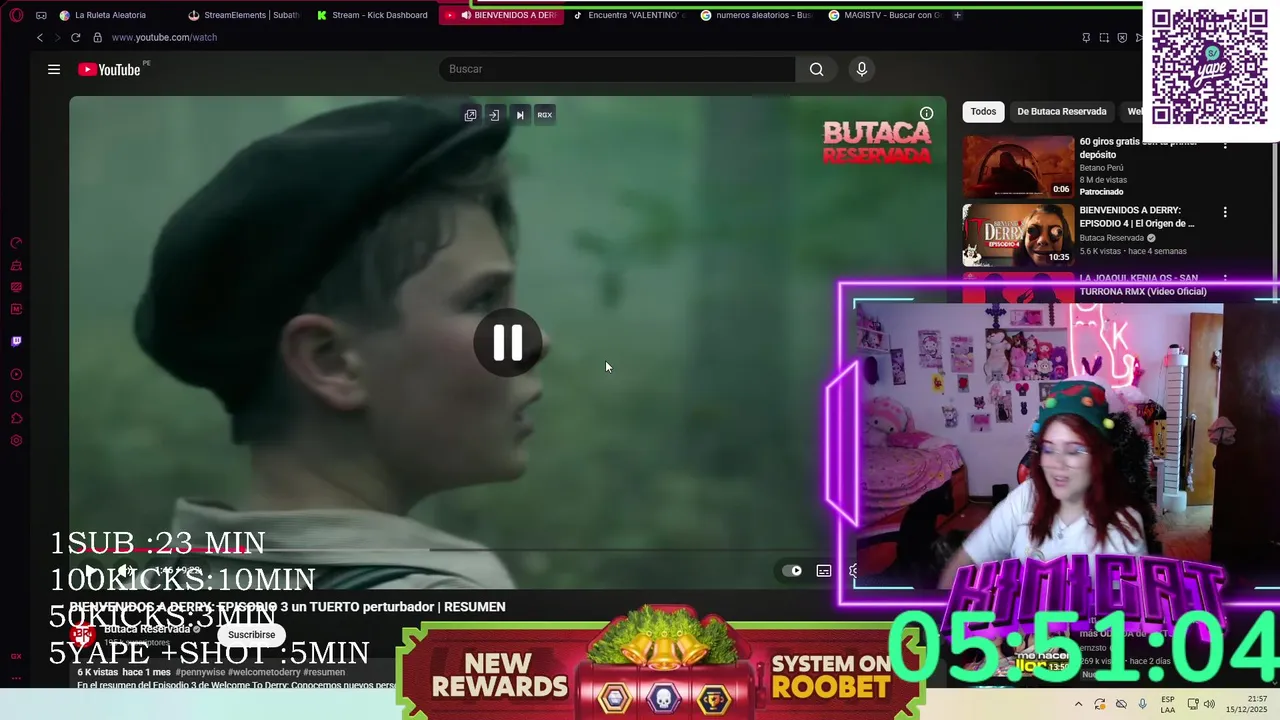Go back in browser history
Screen dimensions: 1280x720
click(x=40, y=37)
